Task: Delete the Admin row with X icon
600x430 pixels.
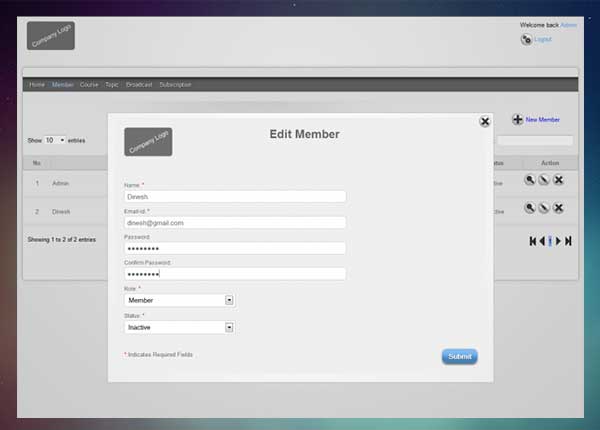Action: coord(558,180)
